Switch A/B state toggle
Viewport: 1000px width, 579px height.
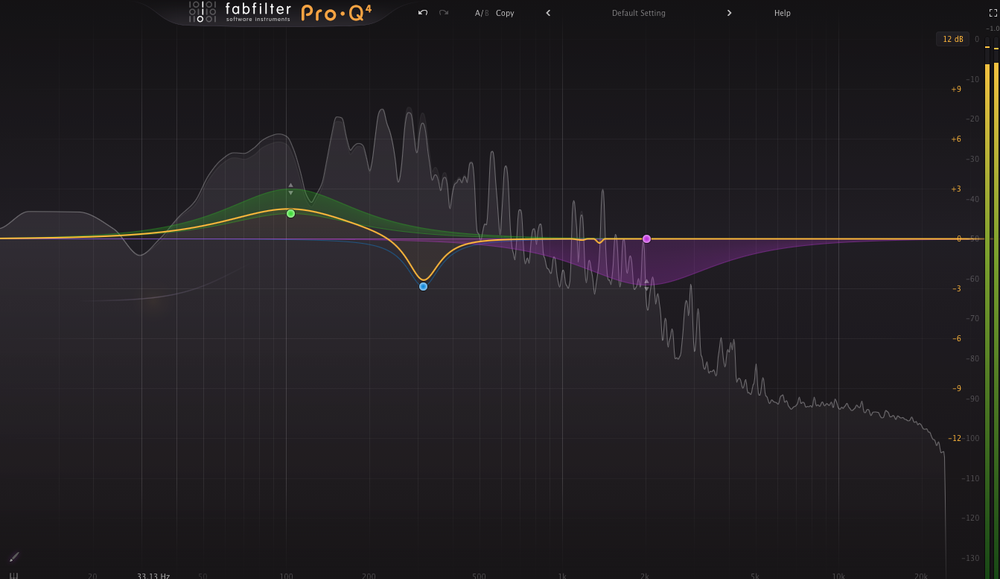[482, 13]
